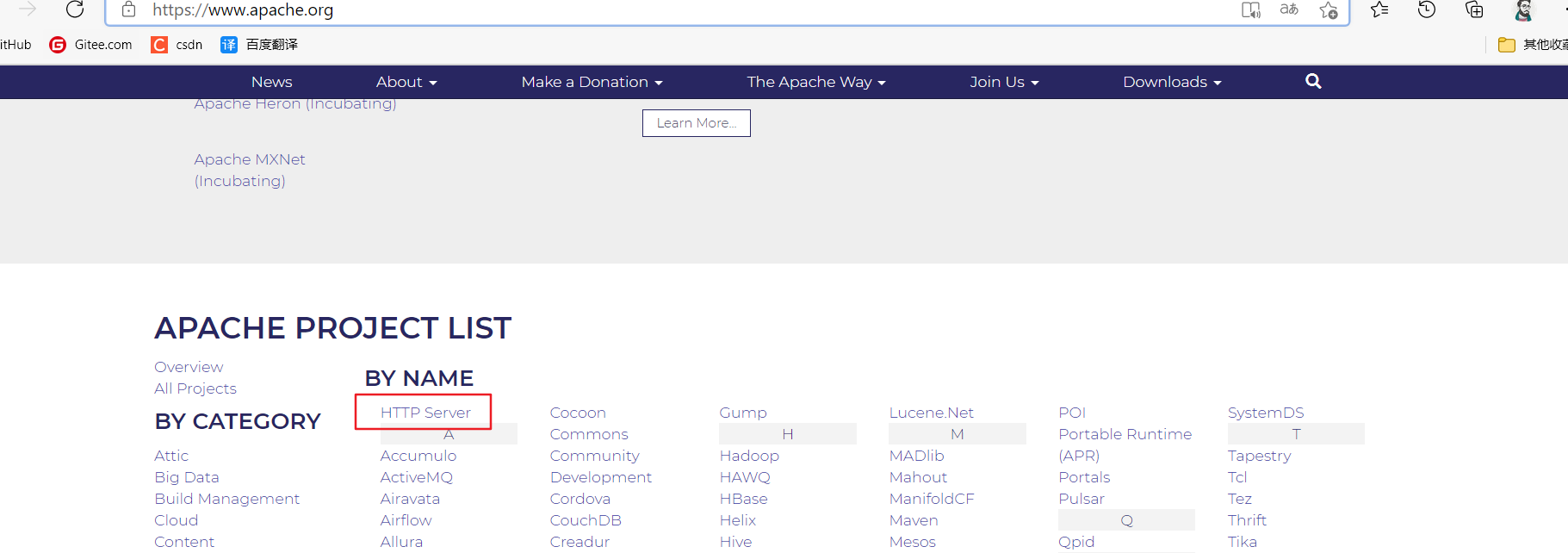Open the Lucene.Net project link
Screen dimensions: 1568x553
[932, 413]
